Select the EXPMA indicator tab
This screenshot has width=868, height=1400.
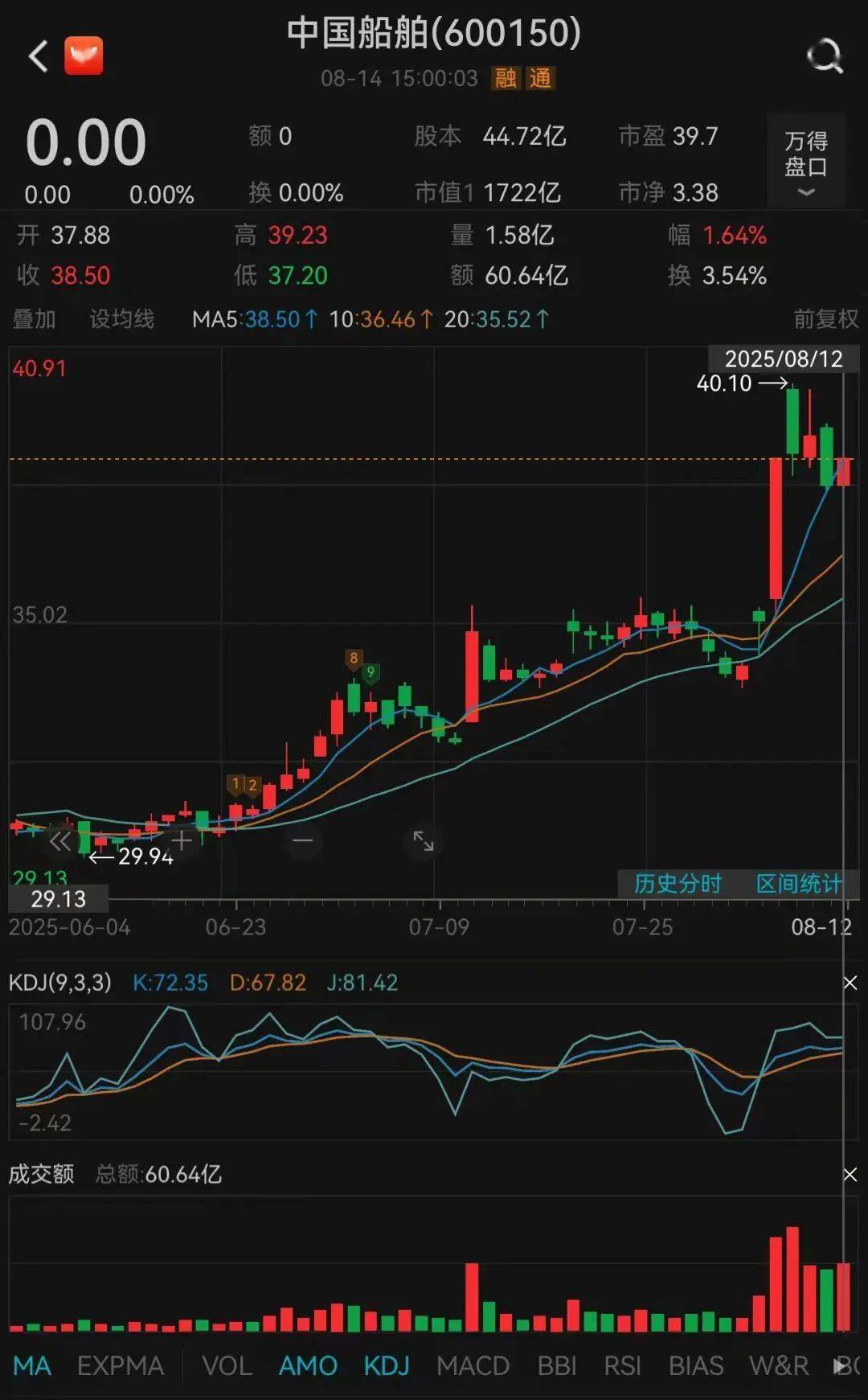pyautogui.click(x=121, y=1365)
